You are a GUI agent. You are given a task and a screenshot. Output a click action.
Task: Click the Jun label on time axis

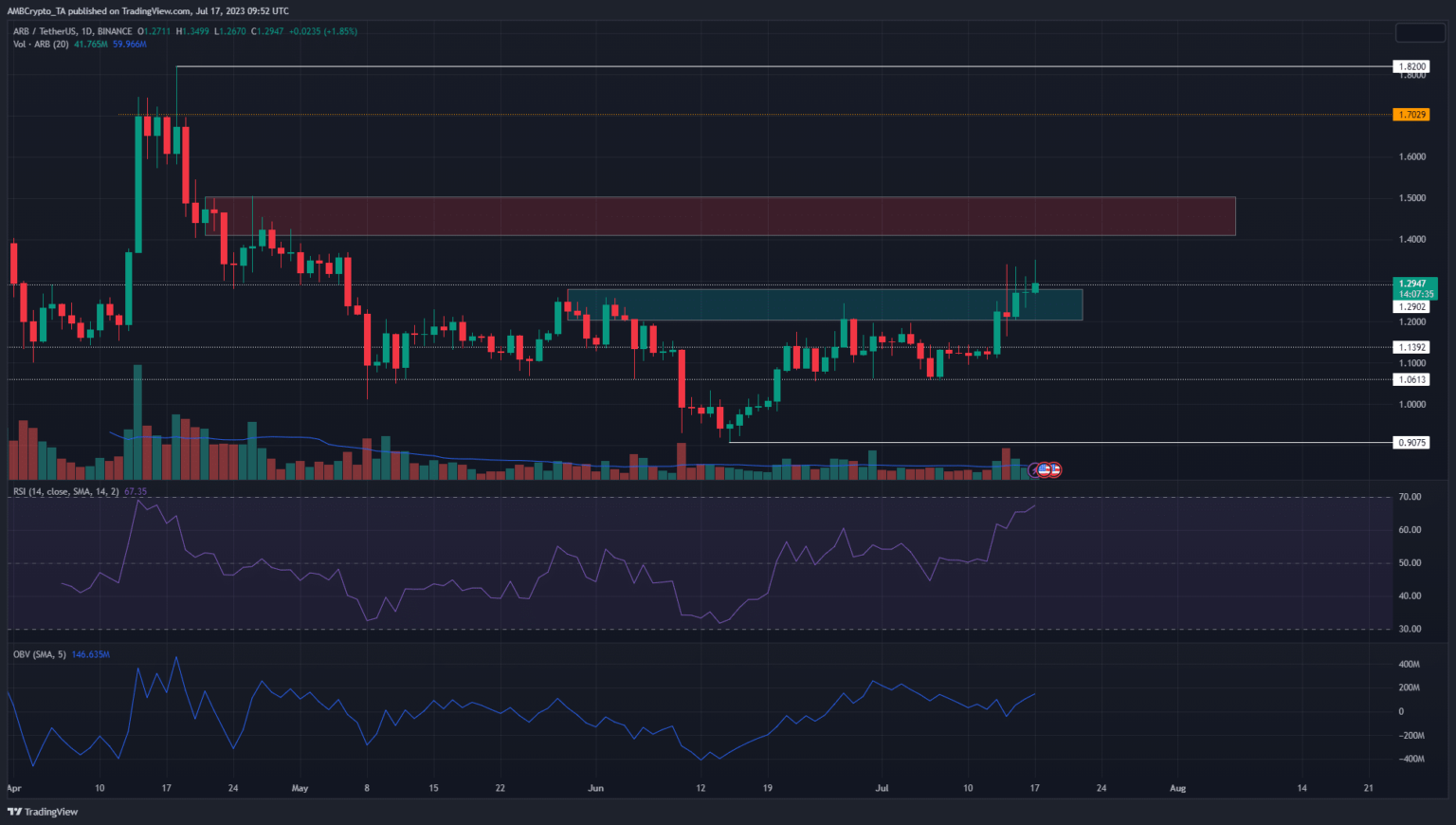[595, 788]
